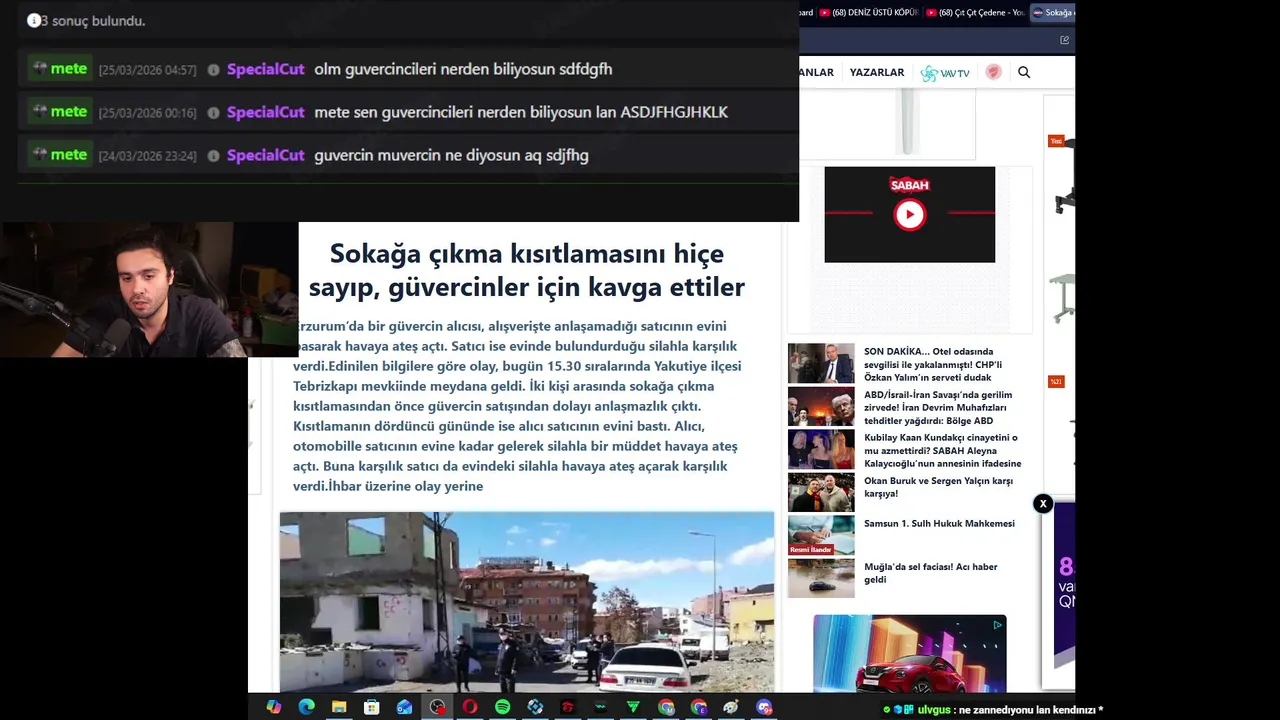Open Paint palette icon in taskbar
The image size is (1280, 720).
[731, 707]
